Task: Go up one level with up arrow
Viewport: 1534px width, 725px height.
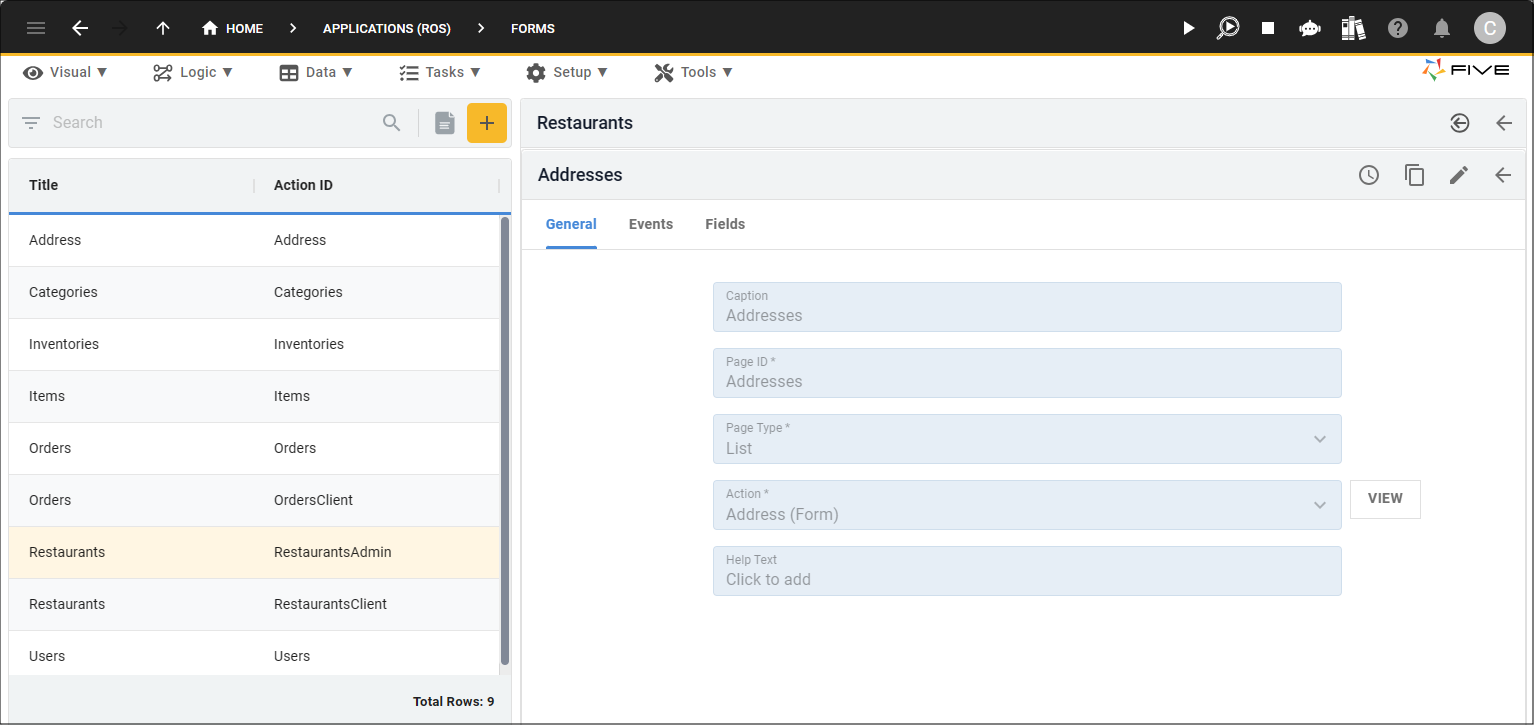Action: 163,28
